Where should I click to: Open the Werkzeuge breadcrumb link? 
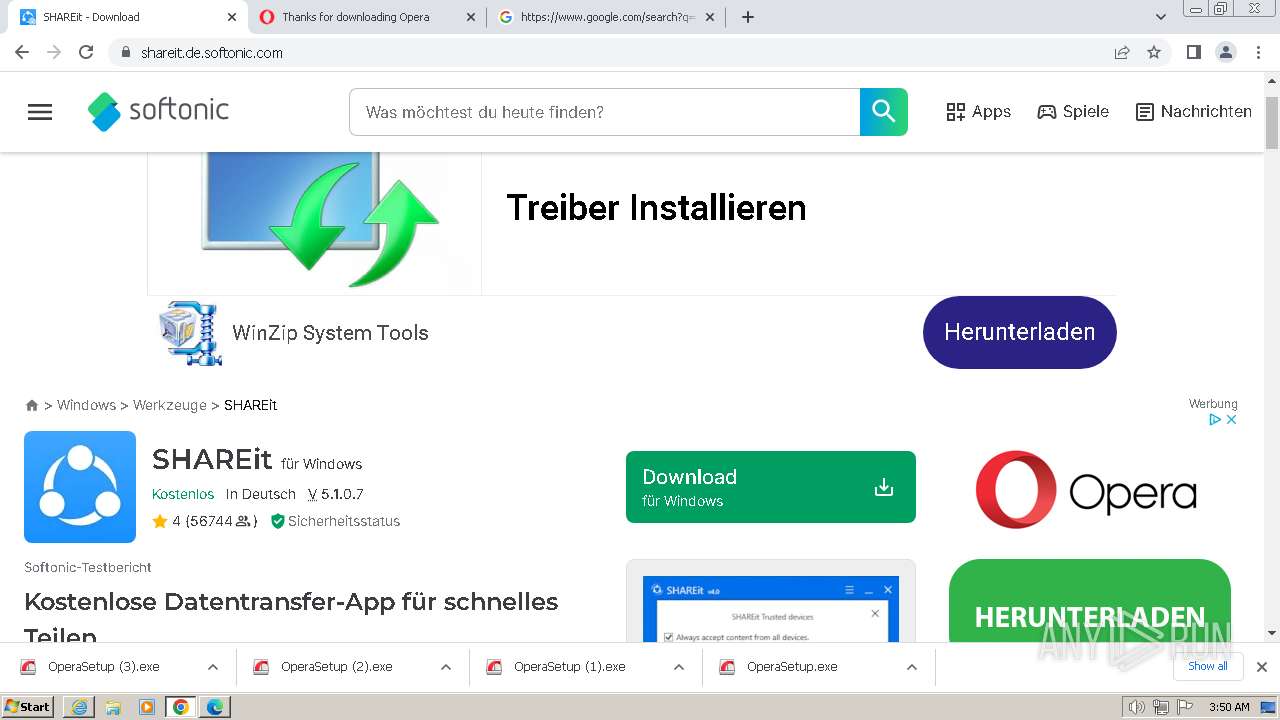[x=169, y=405]
